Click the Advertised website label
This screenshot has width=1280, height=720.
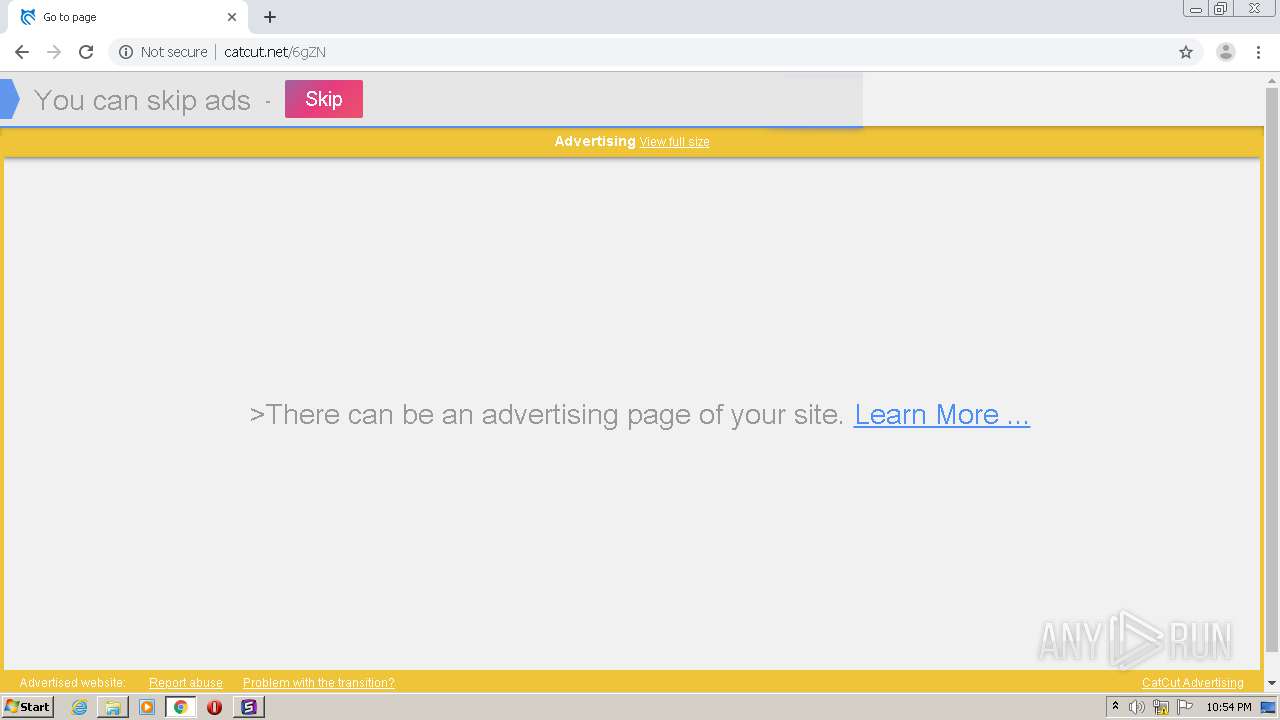click(72, 683)
